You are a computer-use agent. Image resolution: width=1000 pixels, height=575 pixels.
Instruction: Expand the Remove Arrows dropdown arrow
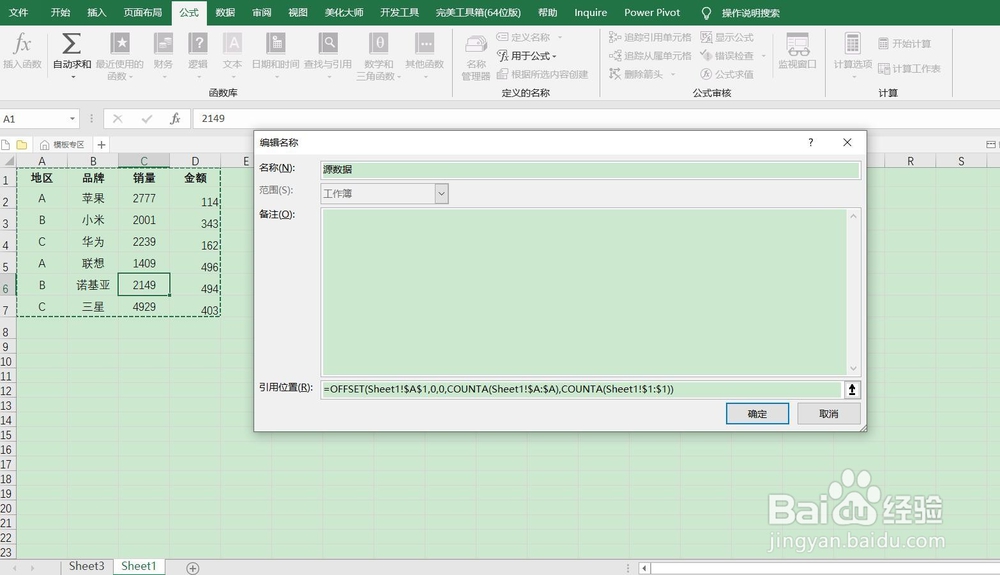(x=672, y=75)
